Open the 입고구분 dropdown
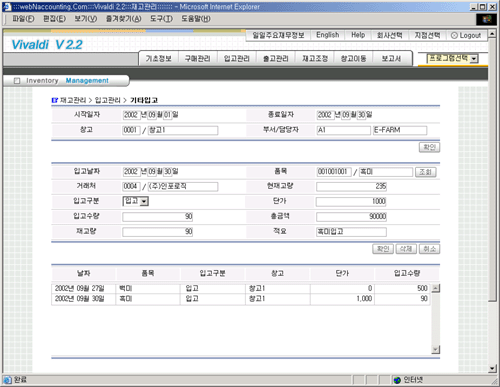 point(136,201)
